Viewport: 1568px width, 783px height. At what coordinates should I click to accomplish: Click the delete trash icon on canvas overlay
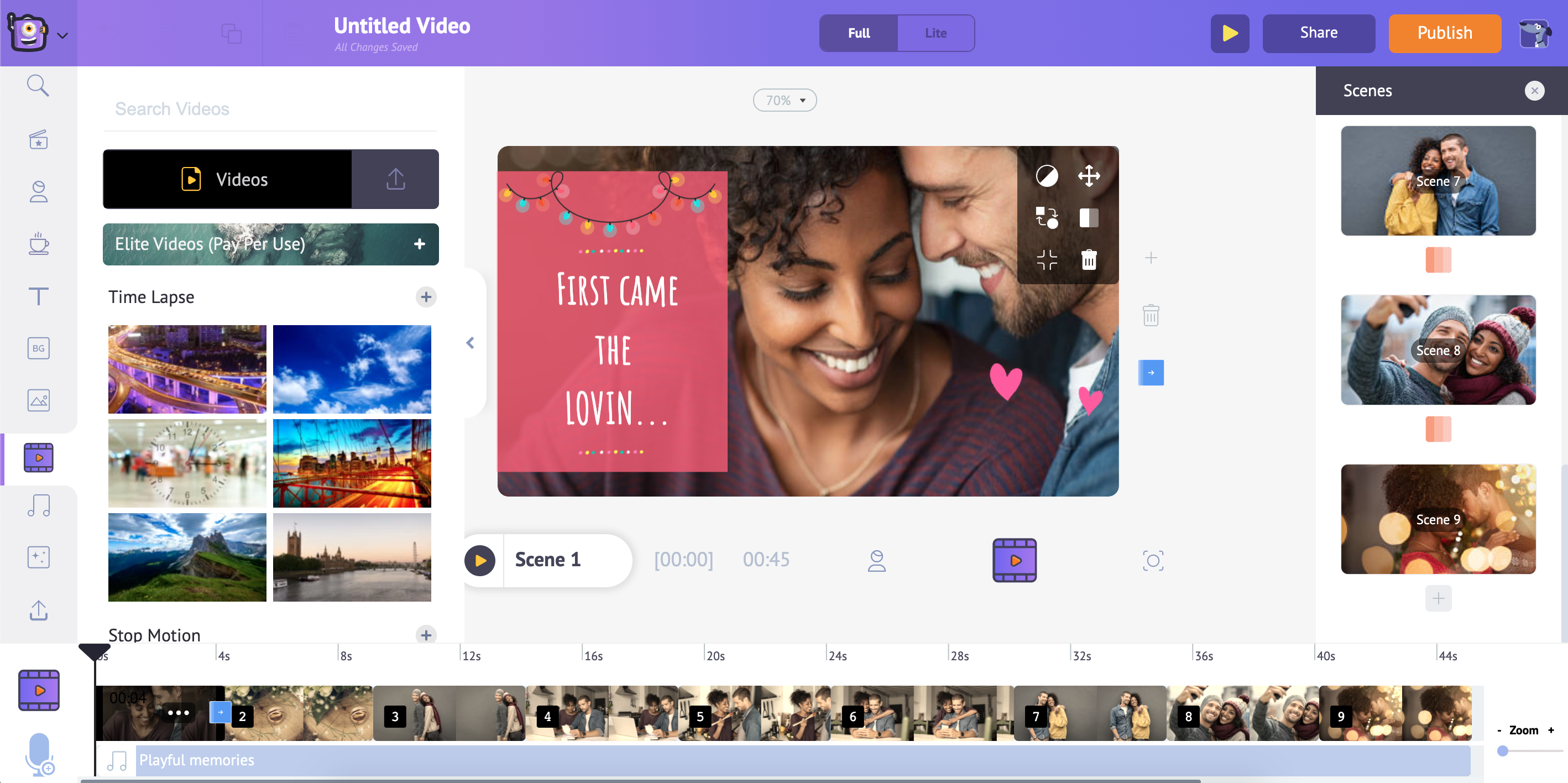(1090, 260)
